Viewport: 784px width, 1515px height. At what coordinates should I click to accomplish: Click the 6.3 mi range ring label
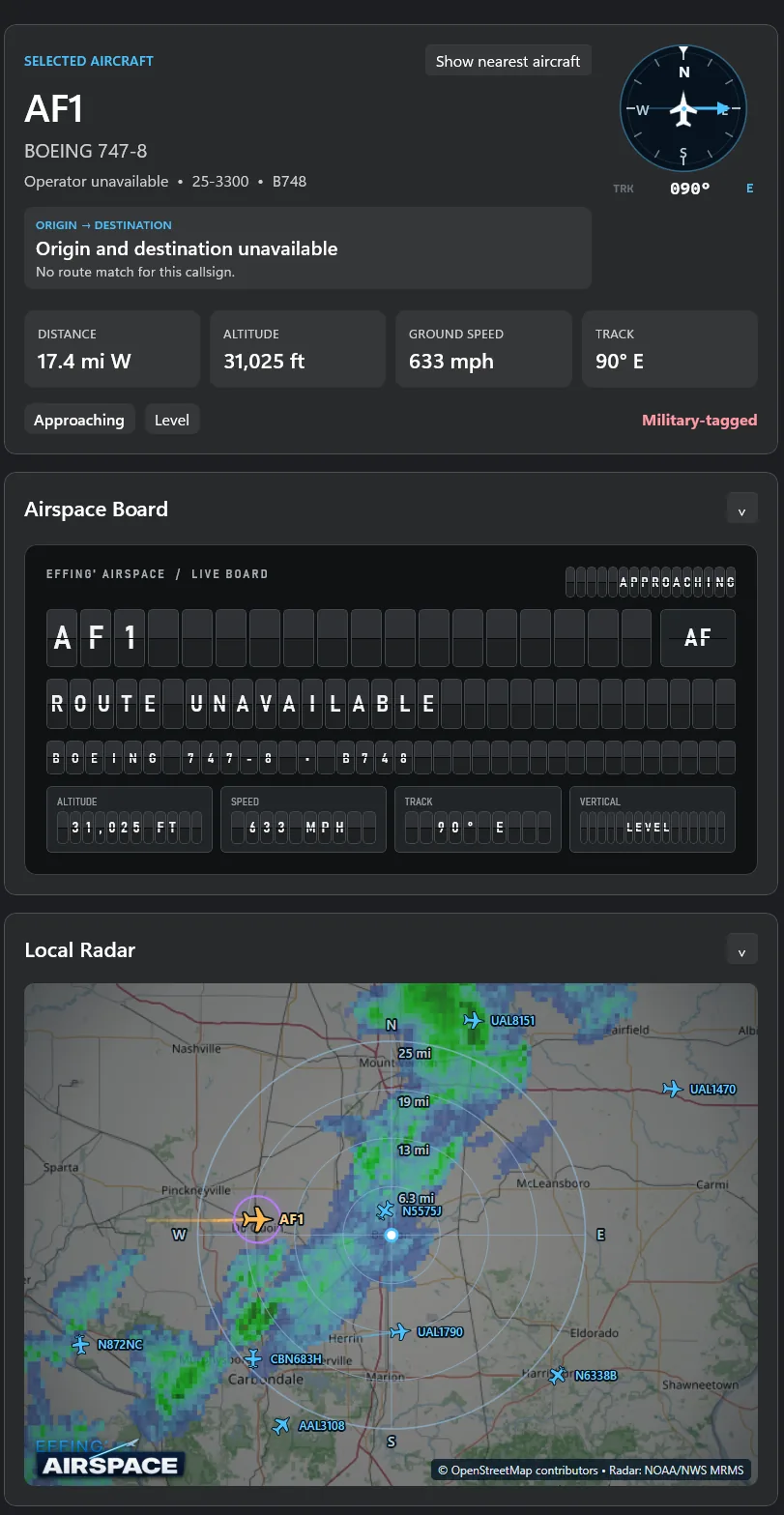[x=417, y=1198]
